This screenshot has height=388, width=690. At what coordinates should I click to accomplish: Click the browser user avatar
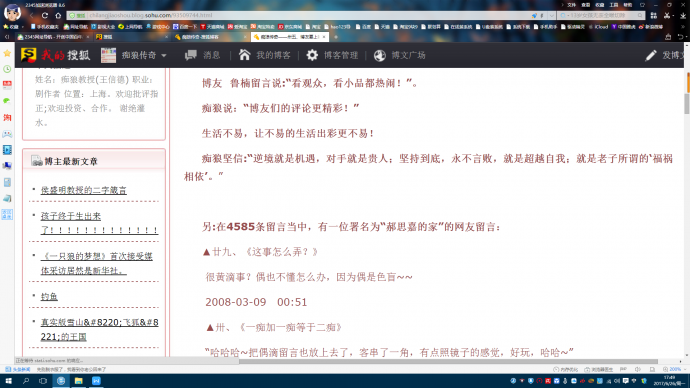[12, 11]
